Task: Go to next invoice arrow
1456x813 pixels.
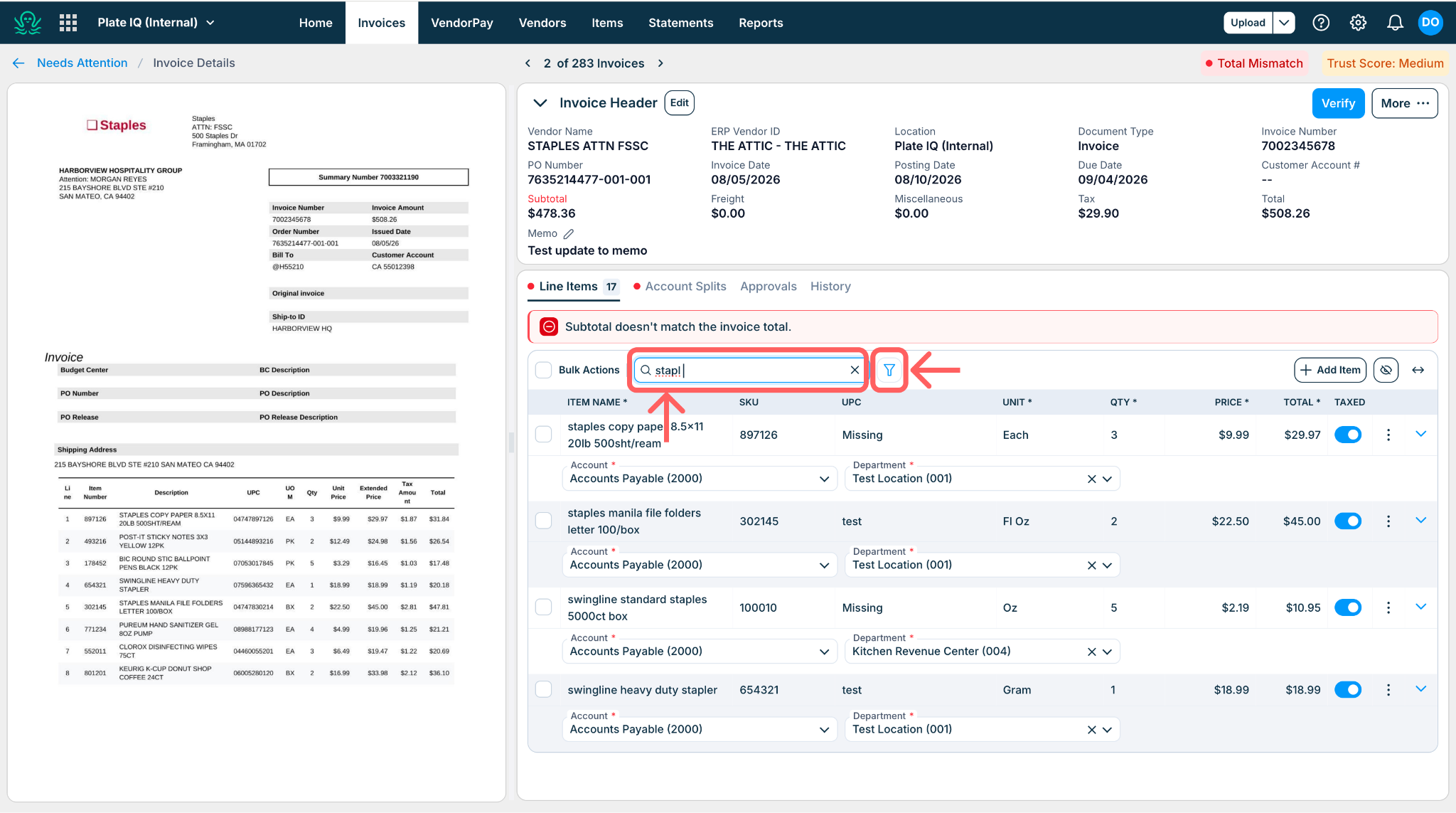Action: pyautogui.click(x=660, y=63)
